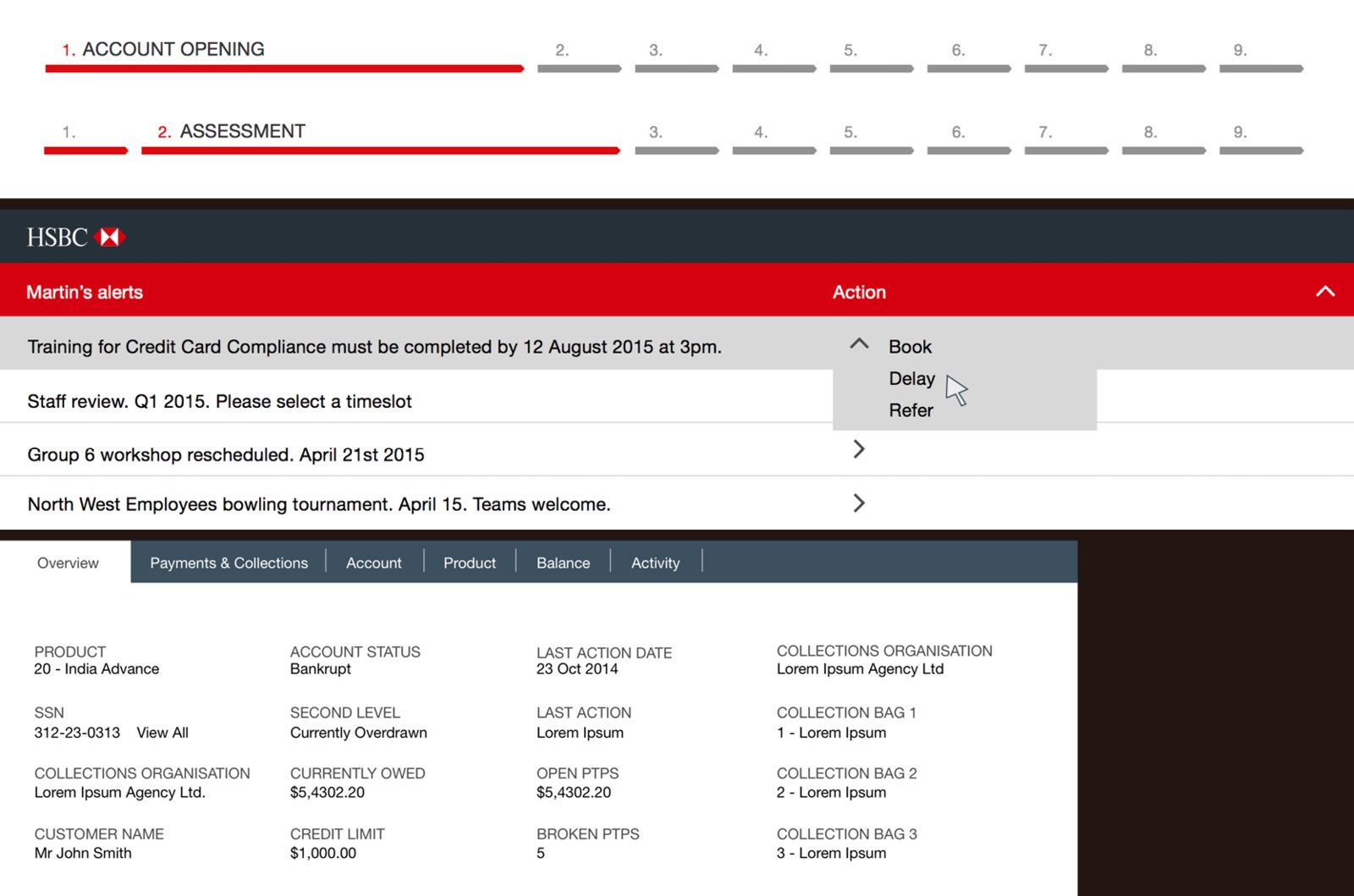Click the Action column header

pos(859,292)
